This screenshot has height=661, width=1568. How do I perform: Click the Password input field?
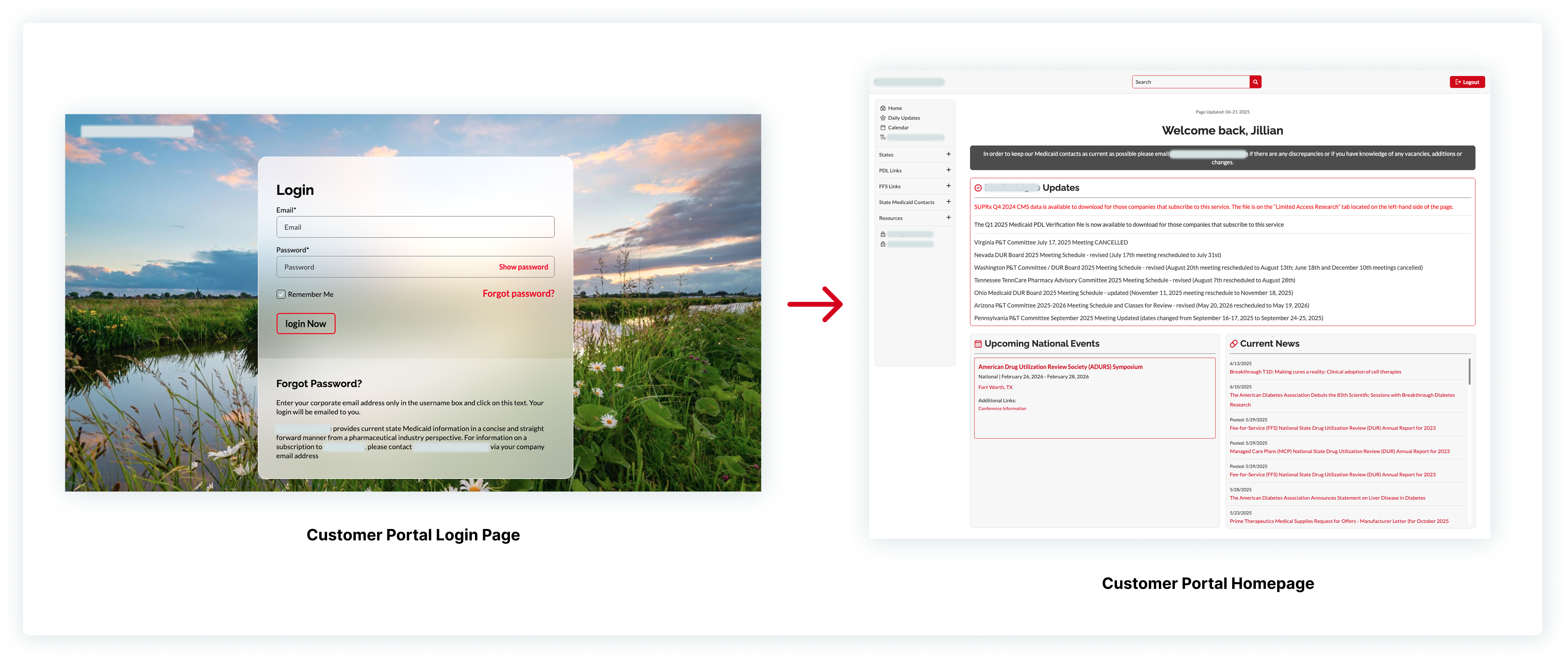coord(415,267)
